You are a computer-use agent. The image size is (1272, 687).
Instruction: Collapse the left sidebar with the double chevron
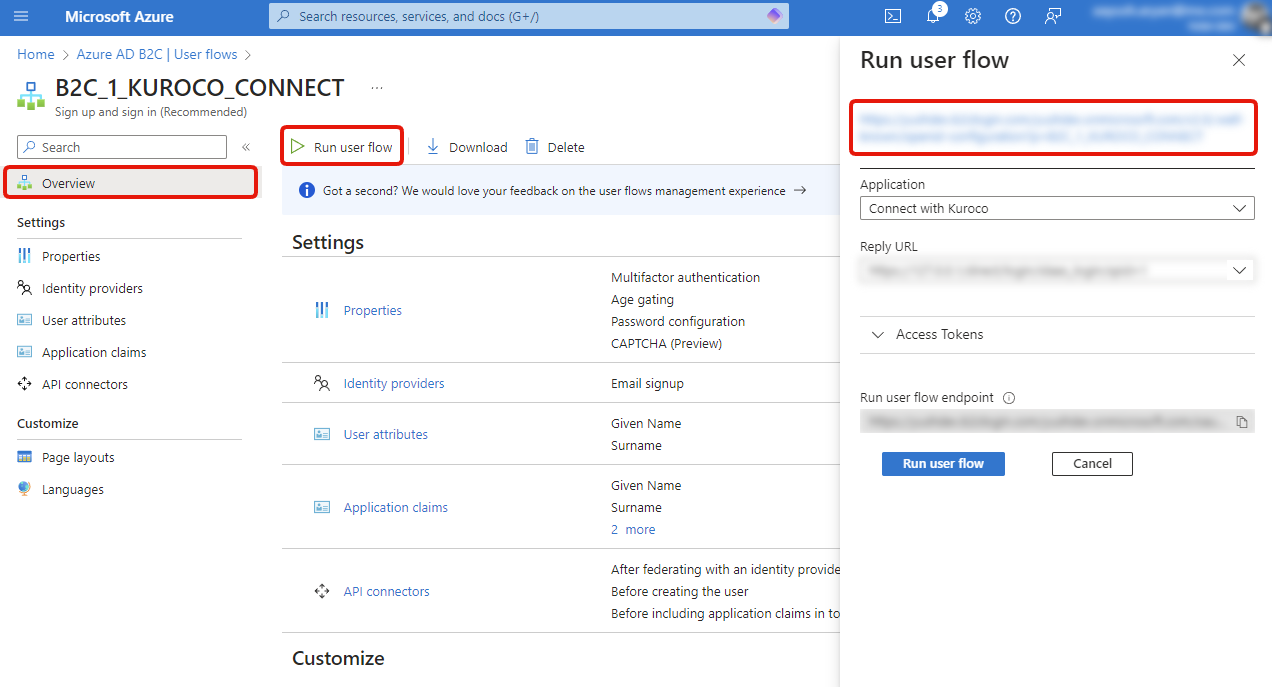[x=245, y=147]
